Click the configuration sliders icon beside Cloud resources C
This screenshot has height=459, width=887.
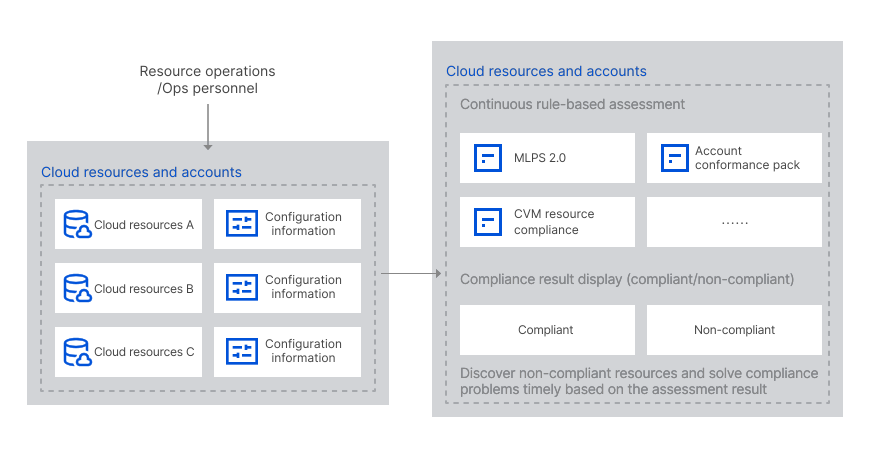(242, 351)
